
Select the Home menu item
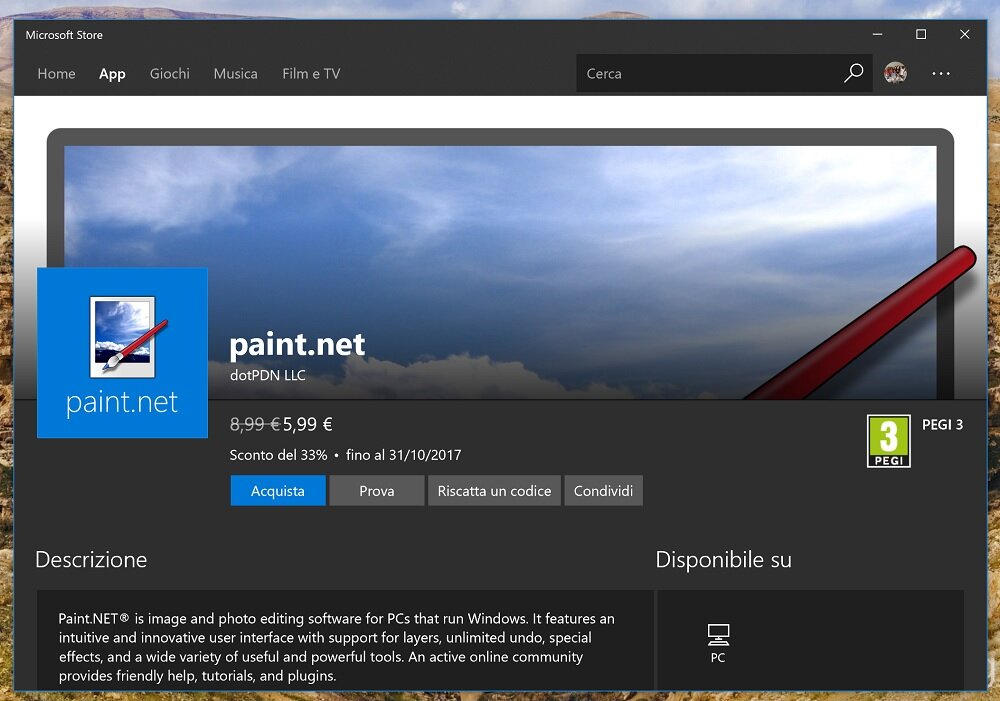pos(56,73)
